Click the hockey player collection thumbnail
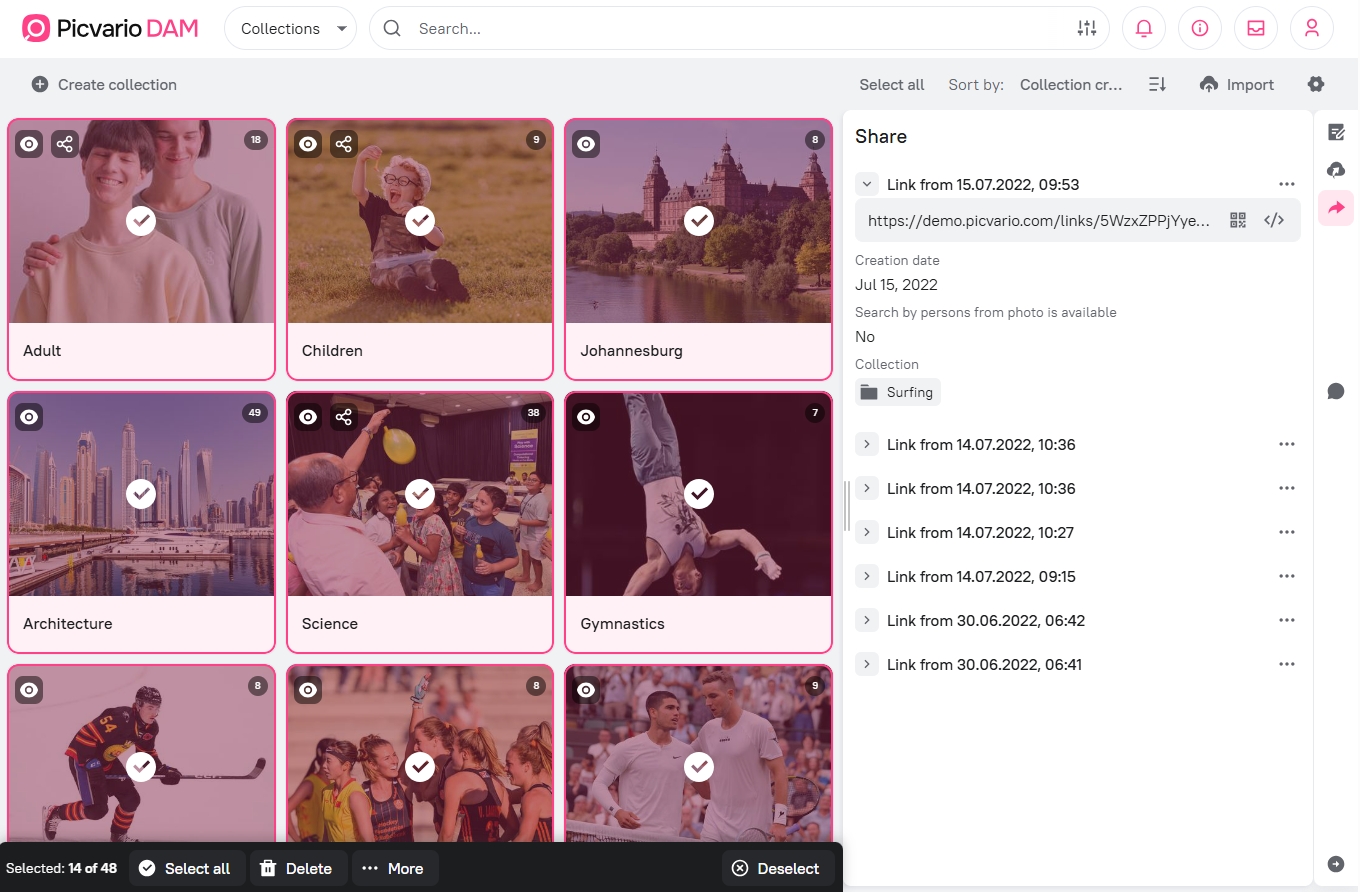Screen dimensions: 1360x892 point(141,755)
